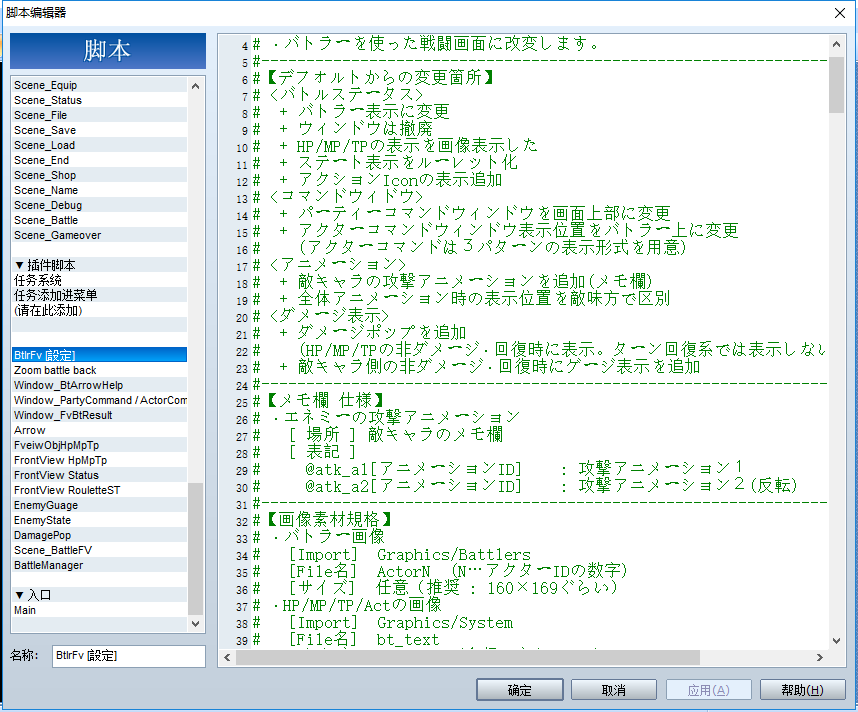Collapse the 入口 section triangle

20,595
